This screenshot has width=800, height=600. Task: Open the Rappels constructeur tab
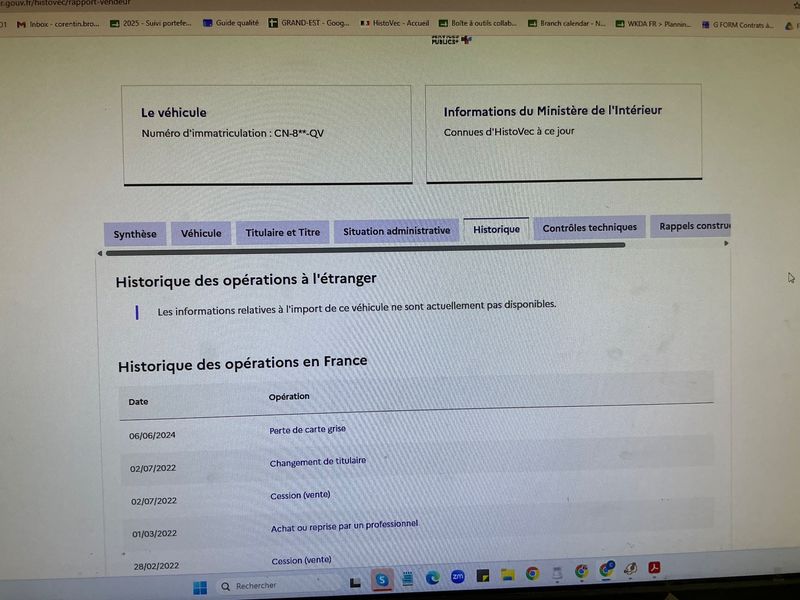[x=690, y=226]
